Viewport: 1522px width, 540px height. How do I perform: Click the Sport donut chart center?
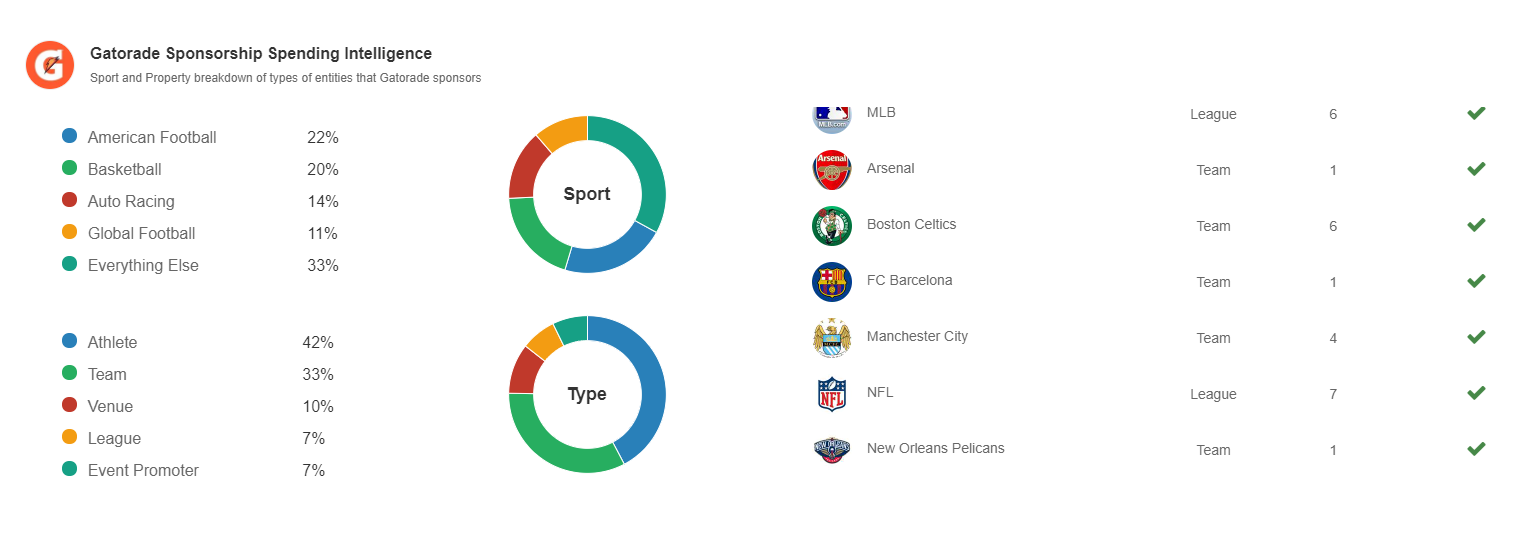[587, 194]
